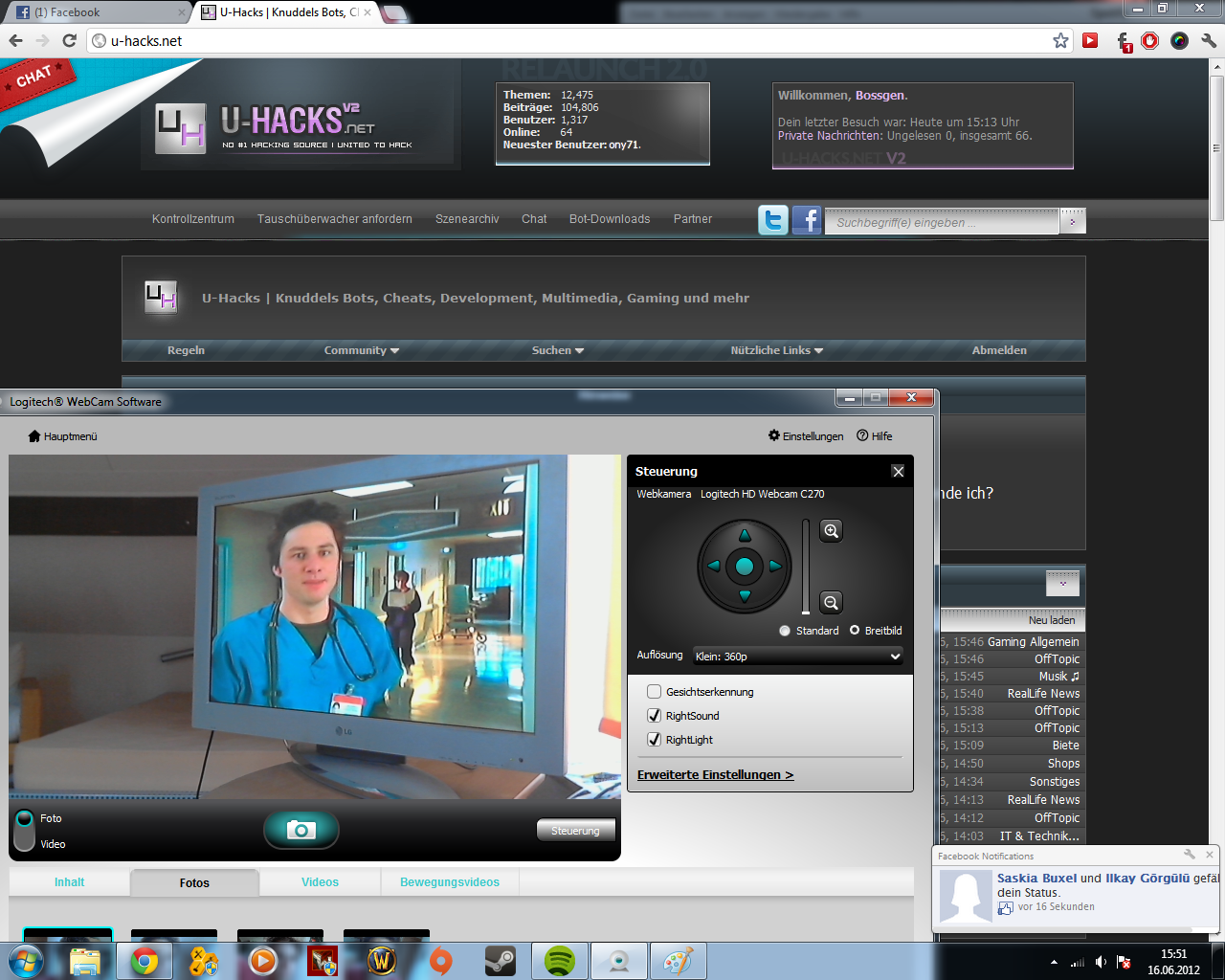Click the Facebook notifier extension icon

[x=1125, y=41]
